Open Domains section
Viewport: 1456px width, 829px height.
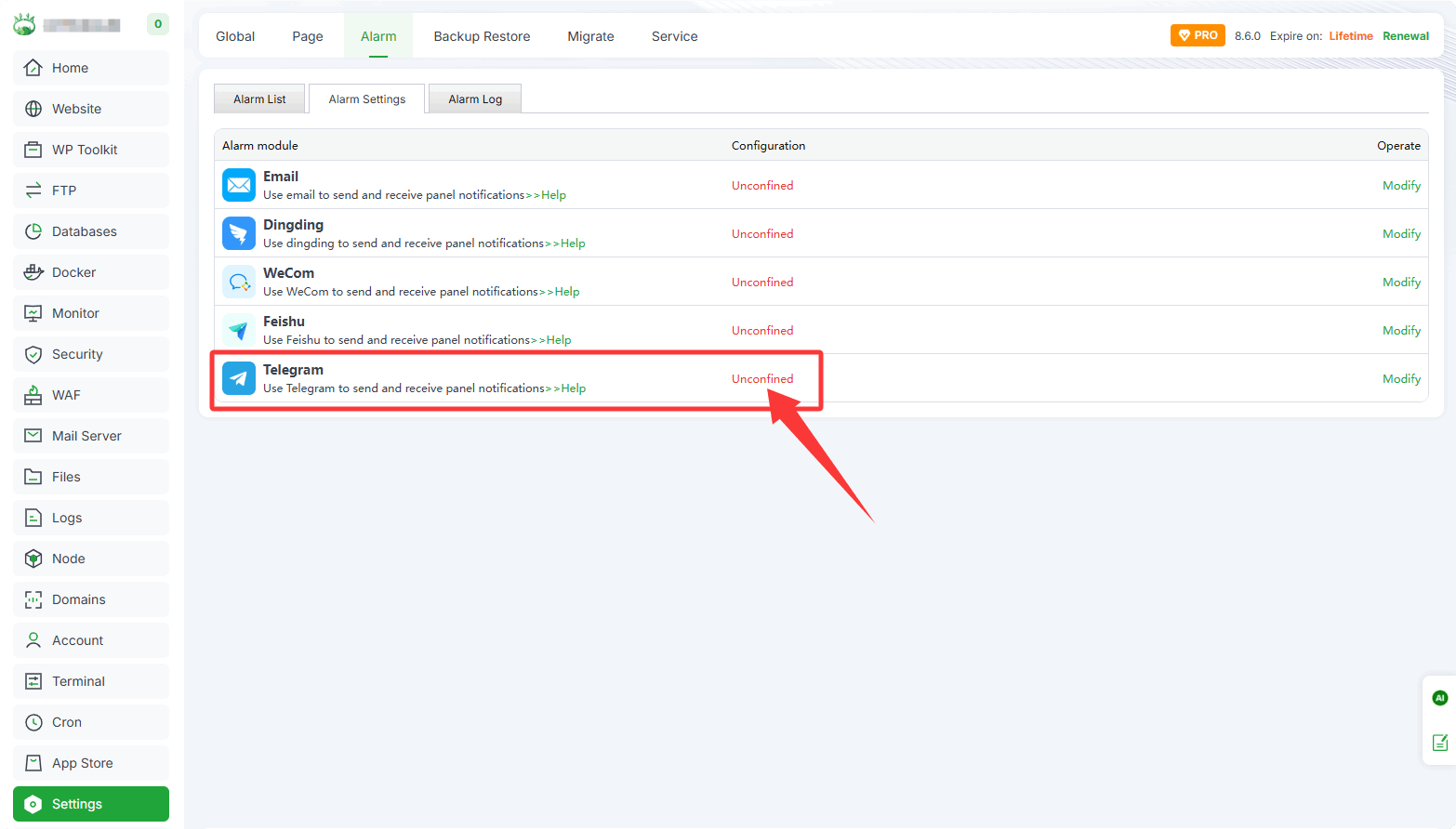click(x=91, y=599)
